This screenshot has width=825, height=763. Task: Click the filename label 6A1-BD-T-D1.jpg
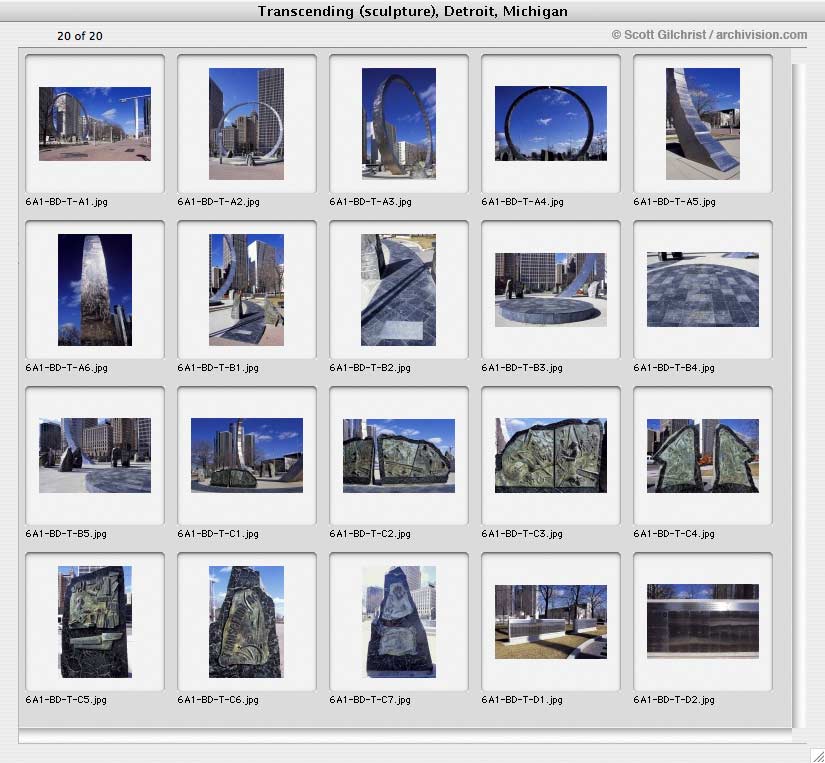pos(522,700)
